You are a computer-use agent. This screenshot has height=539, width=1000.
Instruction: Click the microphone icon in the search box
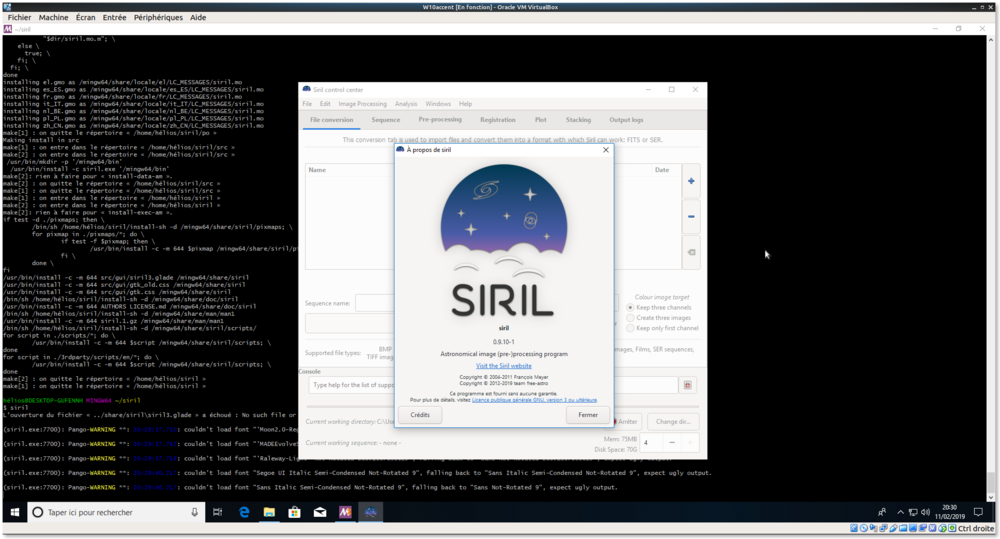tap(195, 512)
